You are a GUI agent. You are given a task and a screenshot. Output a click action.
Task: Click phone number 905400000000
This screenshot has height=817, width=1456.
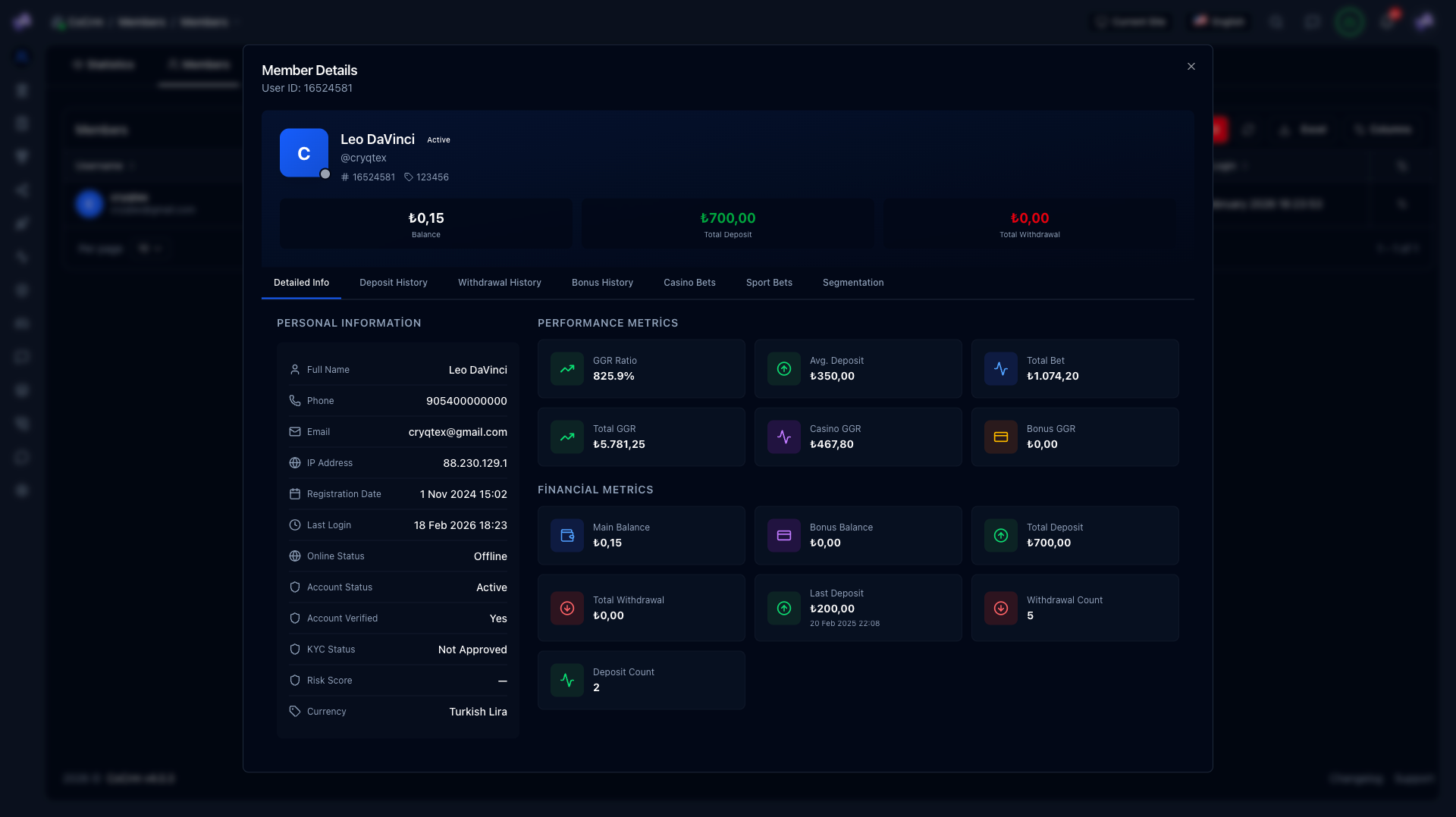466,401
